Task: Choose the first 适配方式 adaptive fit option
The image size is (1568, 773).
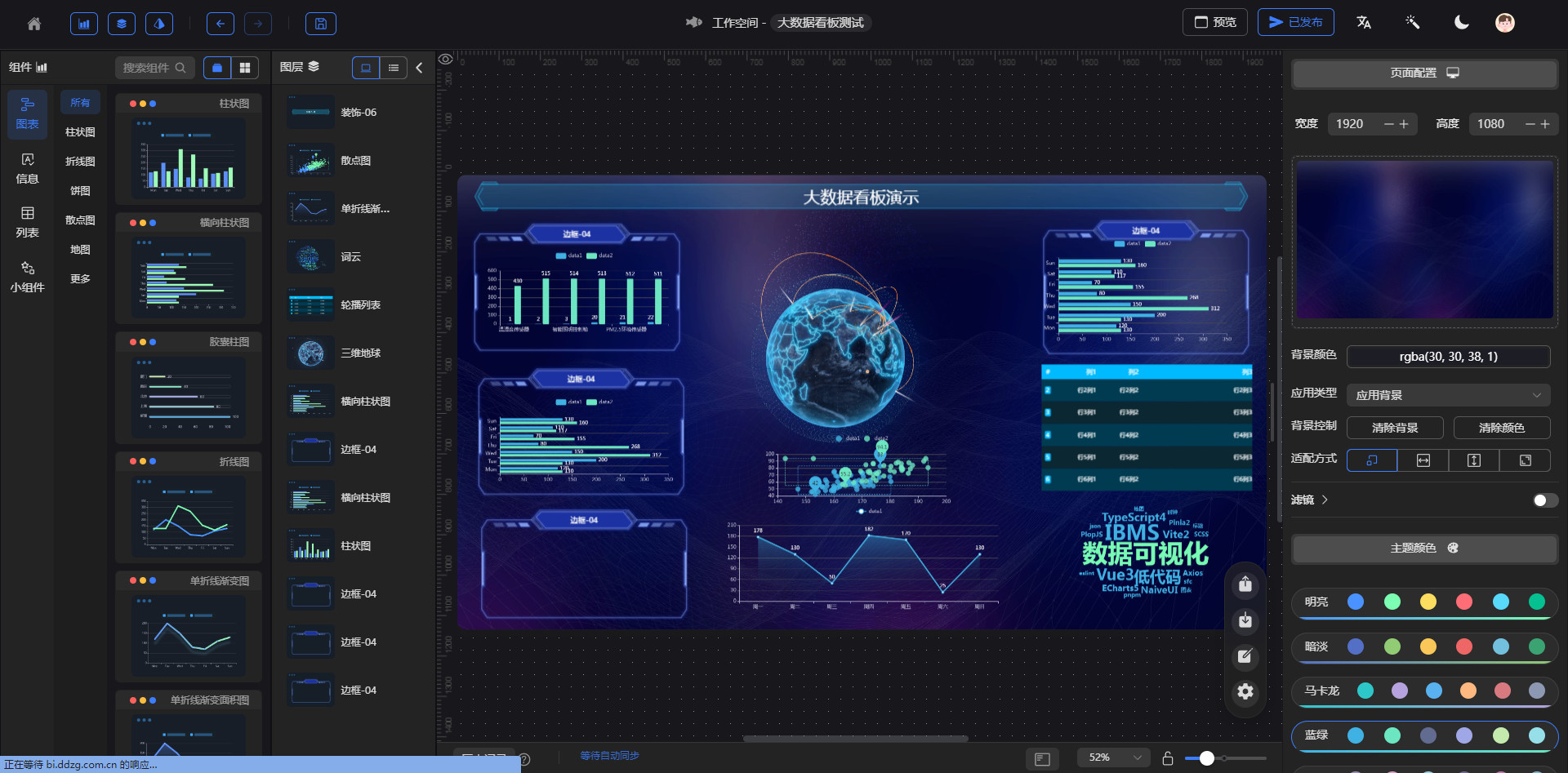Action: tap(1372, 460)
